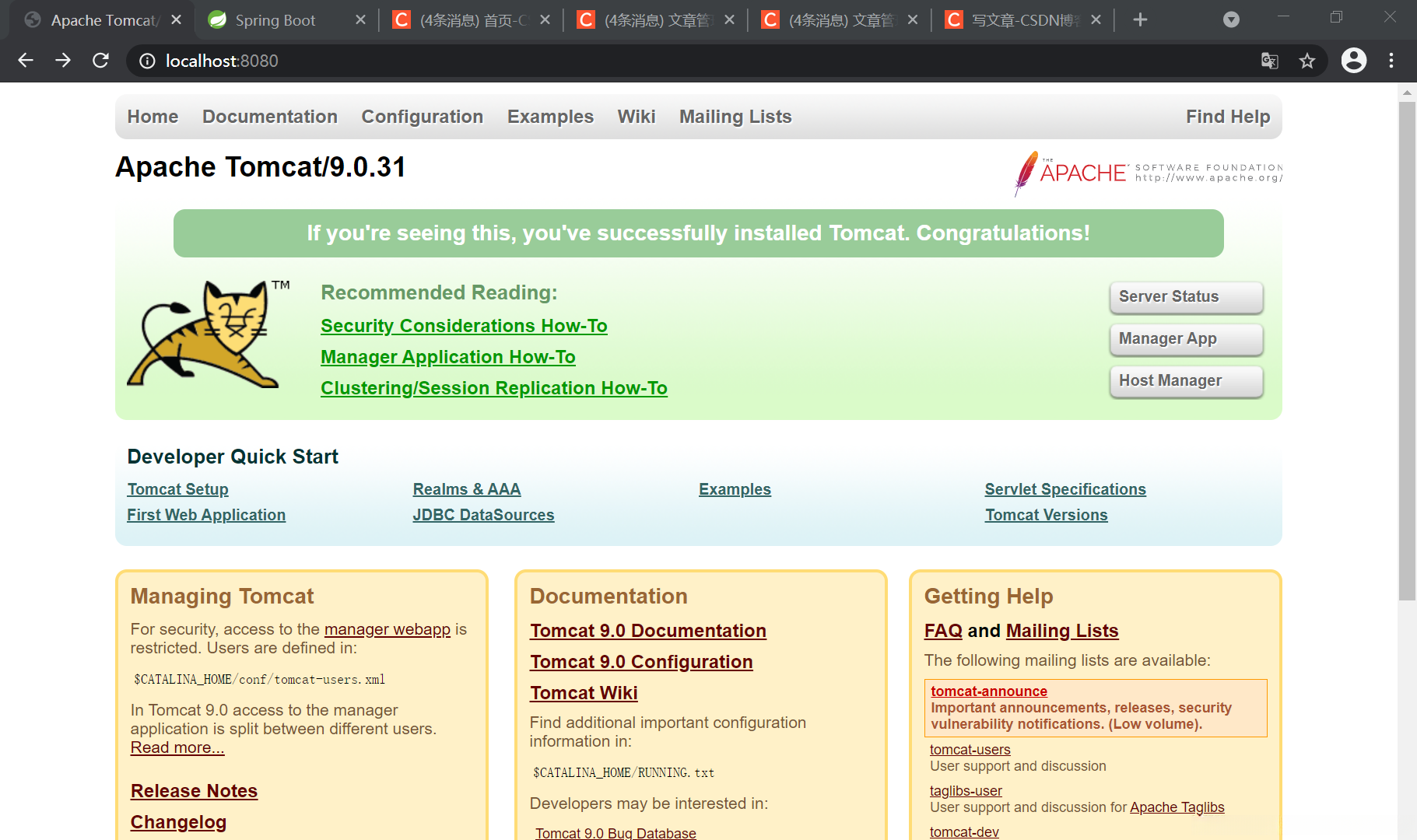Close the Spring Boot tab
1417x840 pixels.
tap(360, 19)
